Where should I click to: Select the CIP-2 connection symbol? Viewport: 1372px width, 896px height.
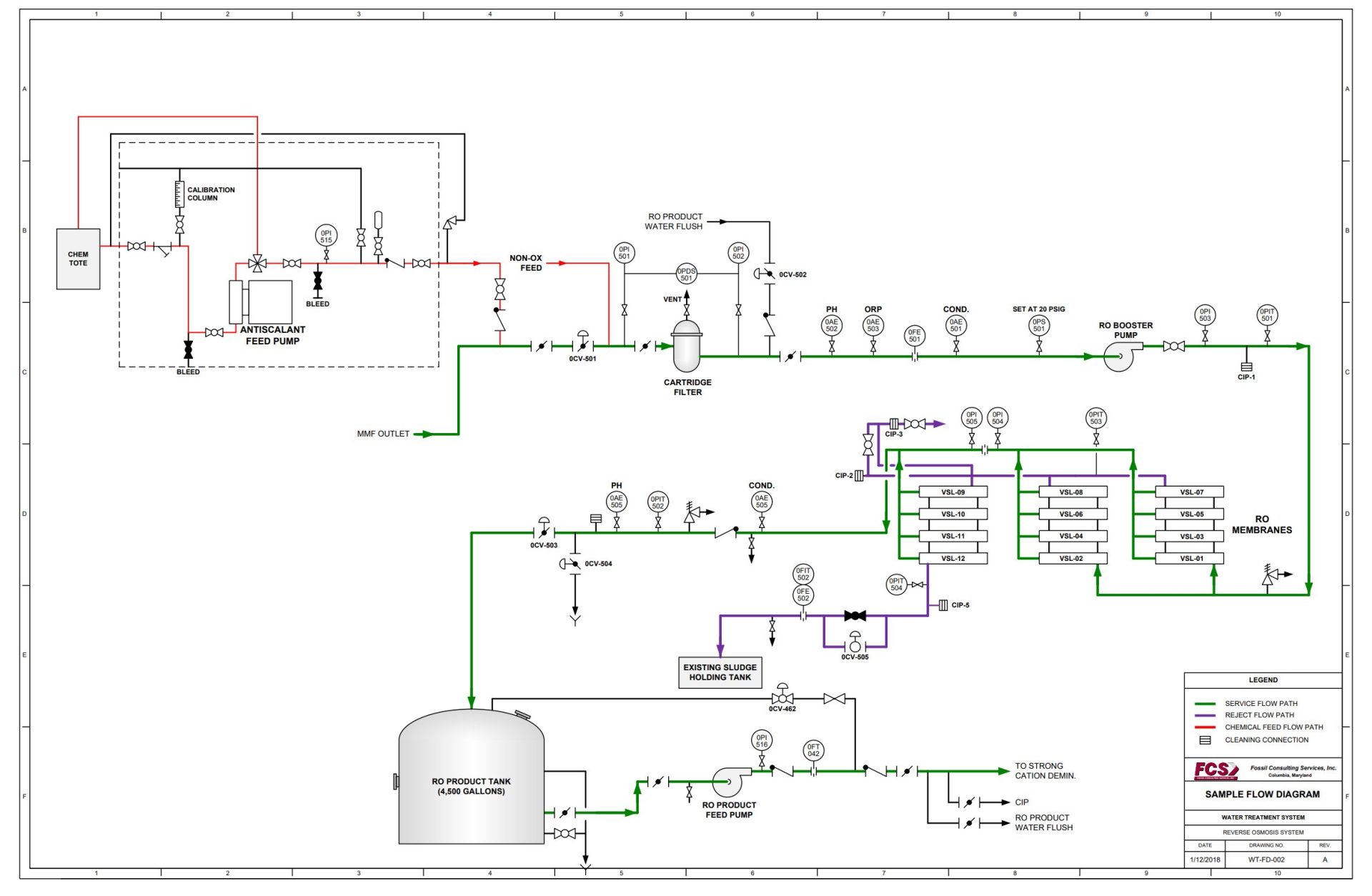pos(859,476)
